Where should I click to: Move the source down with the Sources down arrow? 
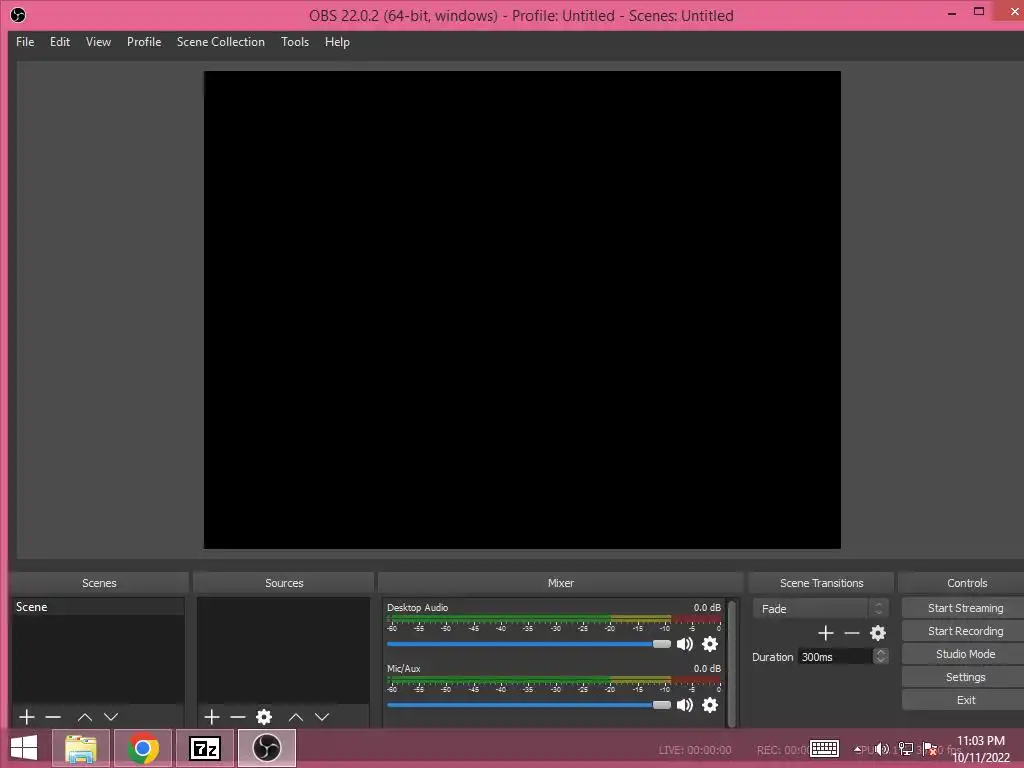click(322, 717)
